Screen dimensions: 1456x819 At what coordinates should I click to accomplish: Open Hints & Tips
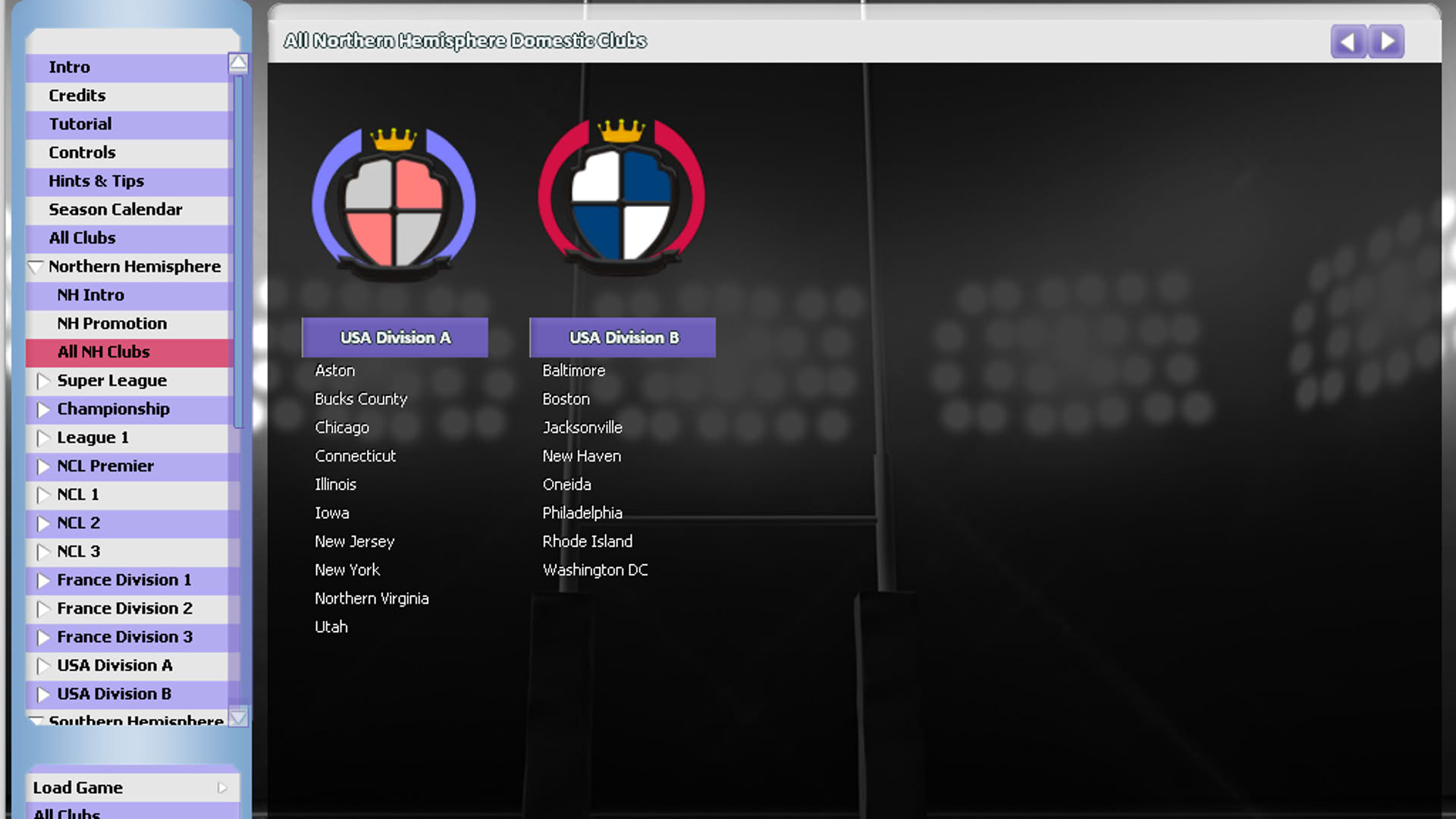click(127, 181)
